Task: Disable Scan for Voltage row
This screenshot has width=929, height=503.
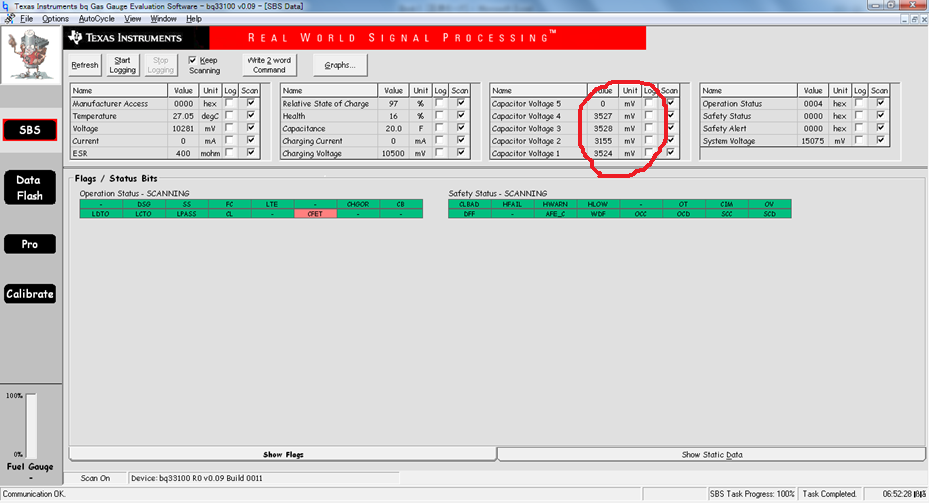Action: pyautogui.click(x=251, y=128)
